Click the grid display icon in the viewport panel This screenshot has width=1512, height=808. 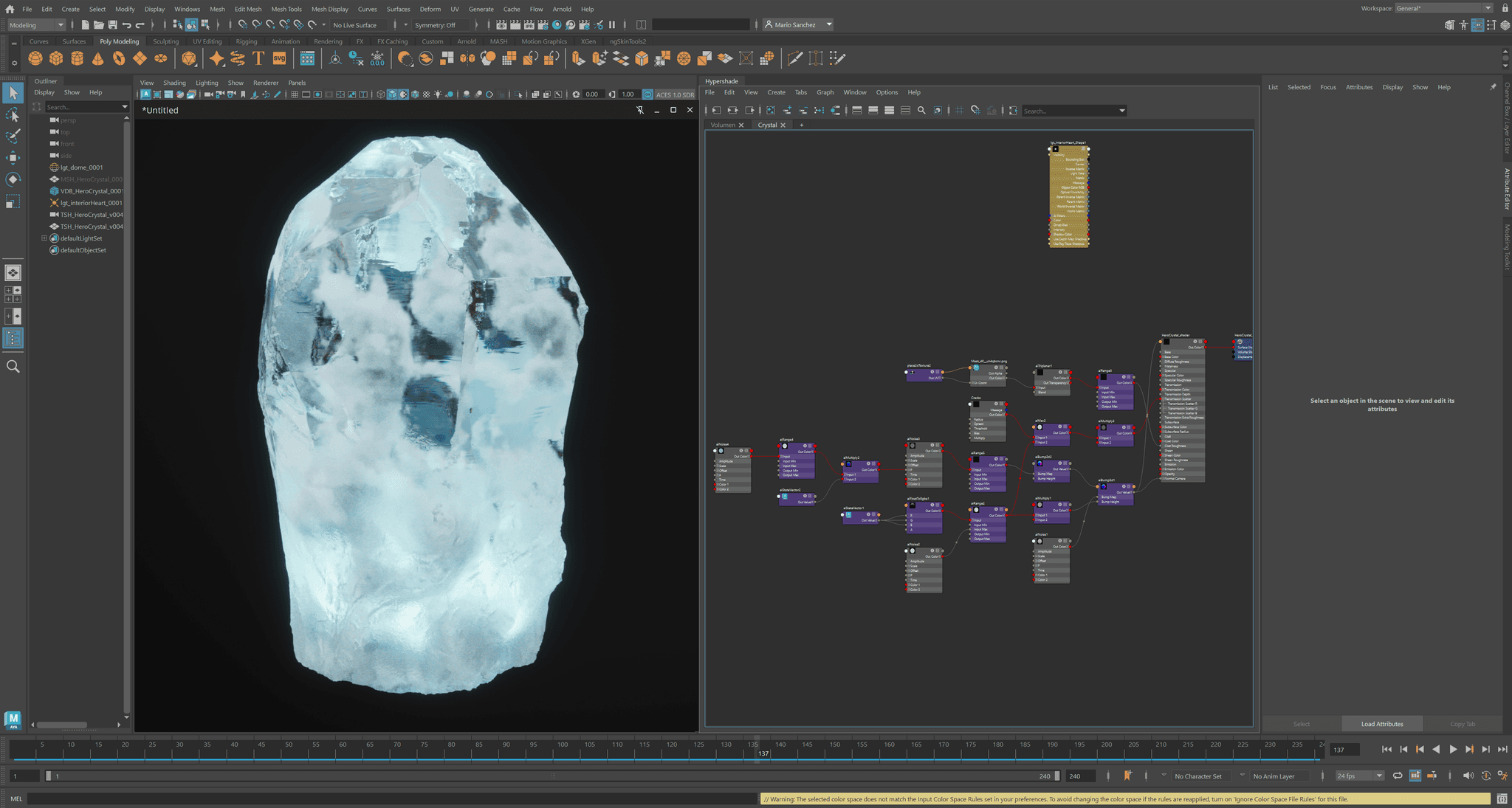coord(295,94)
